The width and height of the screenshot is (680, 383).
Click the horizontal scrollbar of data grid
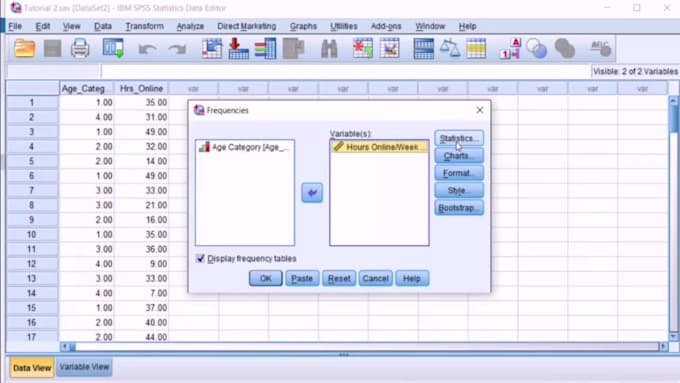[x=364, y=347]
